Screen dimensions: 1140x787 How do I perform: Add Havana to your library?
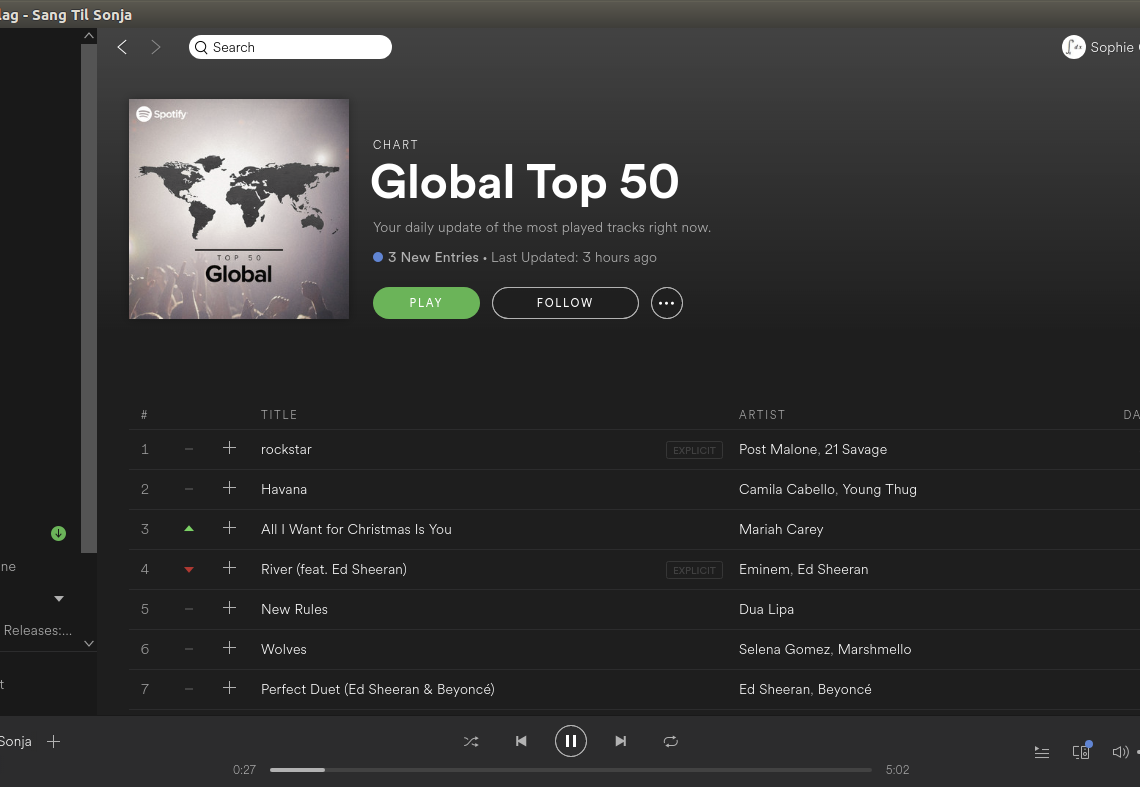[x=229, y=488]
